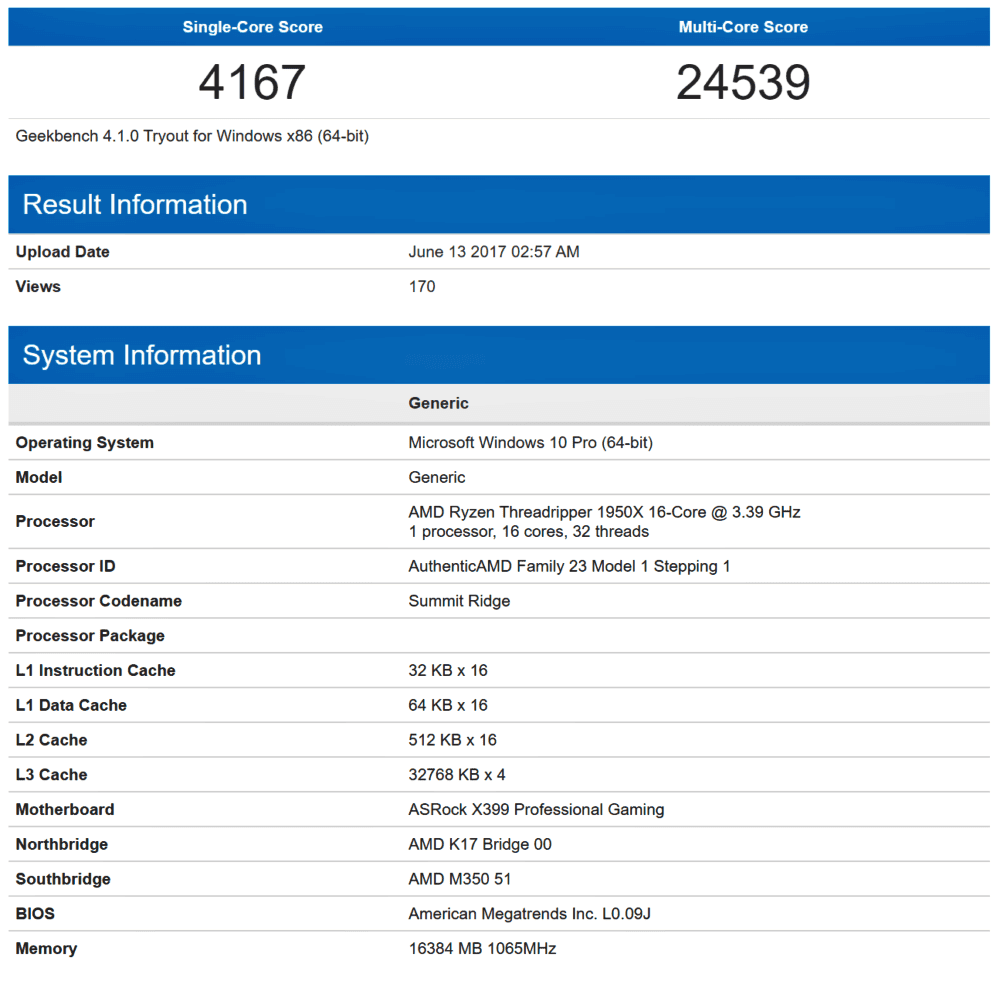Screen dimensions: 1000x981
Task: Click the AMD Ryzen Threadripper 1950X processor name
Action: (604, 512)
